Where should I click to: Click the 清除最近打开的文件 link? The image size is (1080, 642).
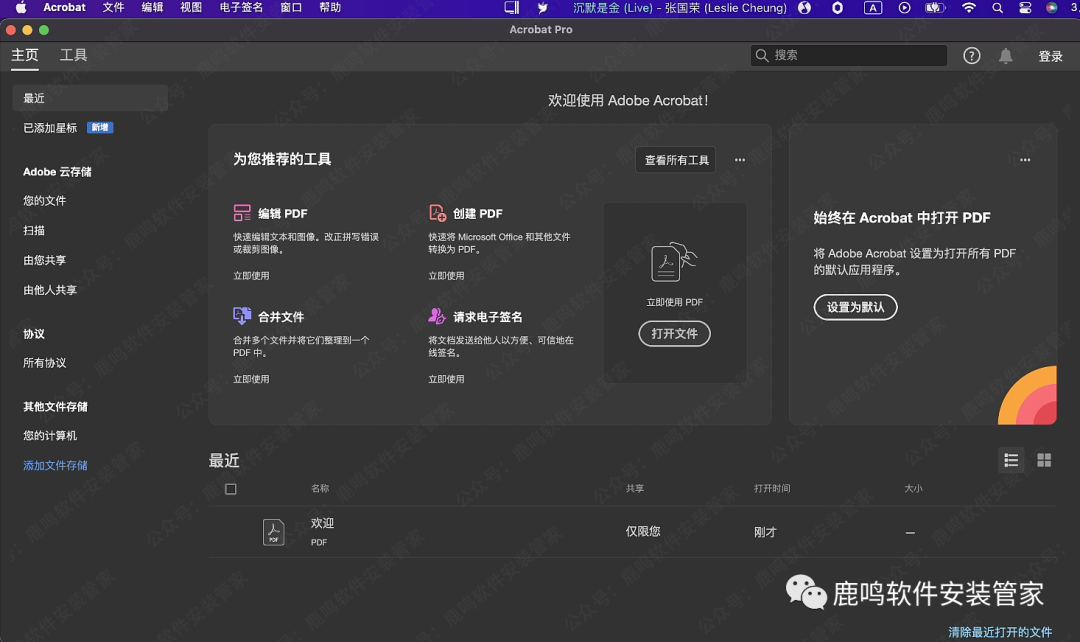point(1000,631)
